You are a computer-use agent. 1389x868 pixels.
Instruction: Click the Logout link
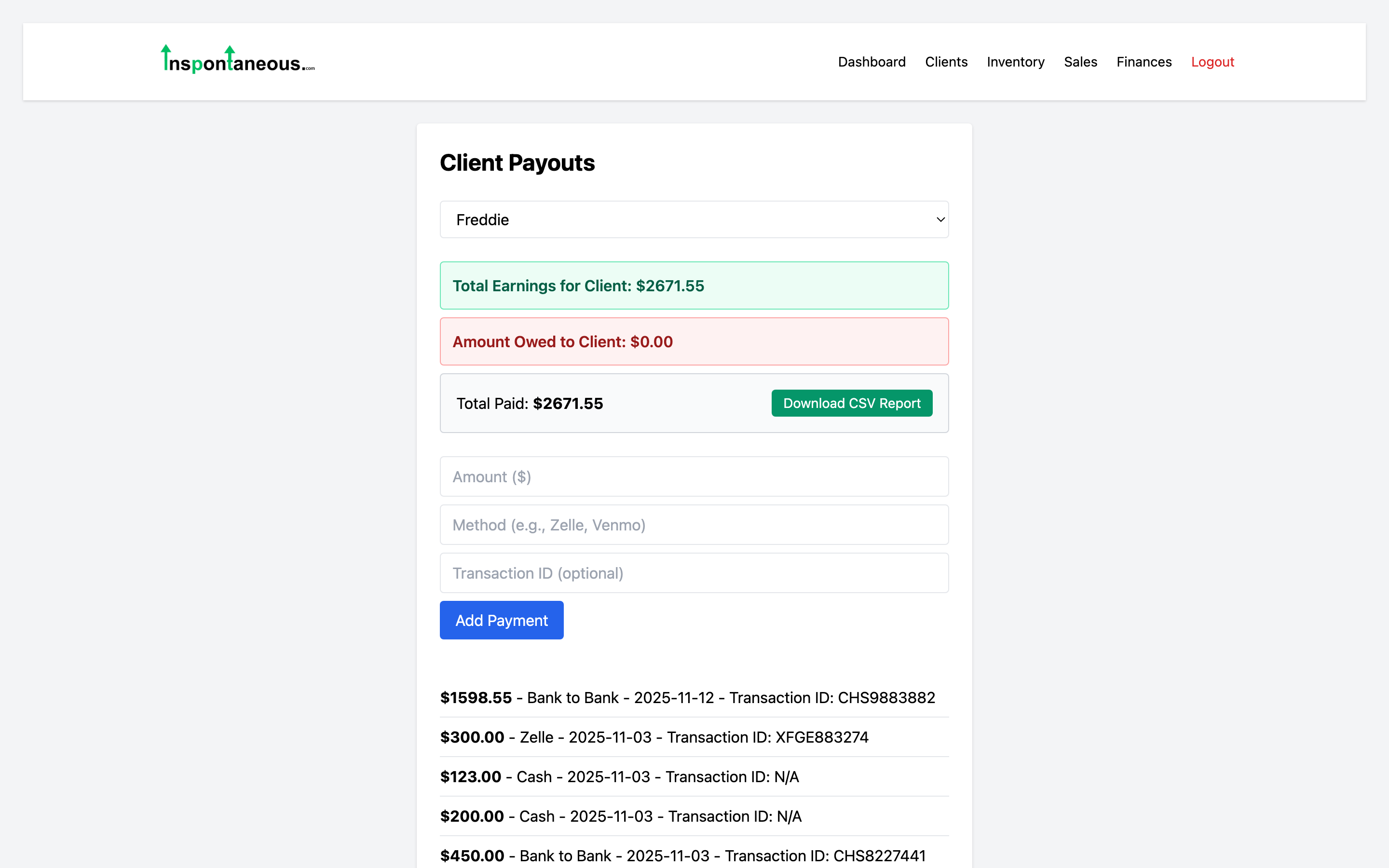1212,61
